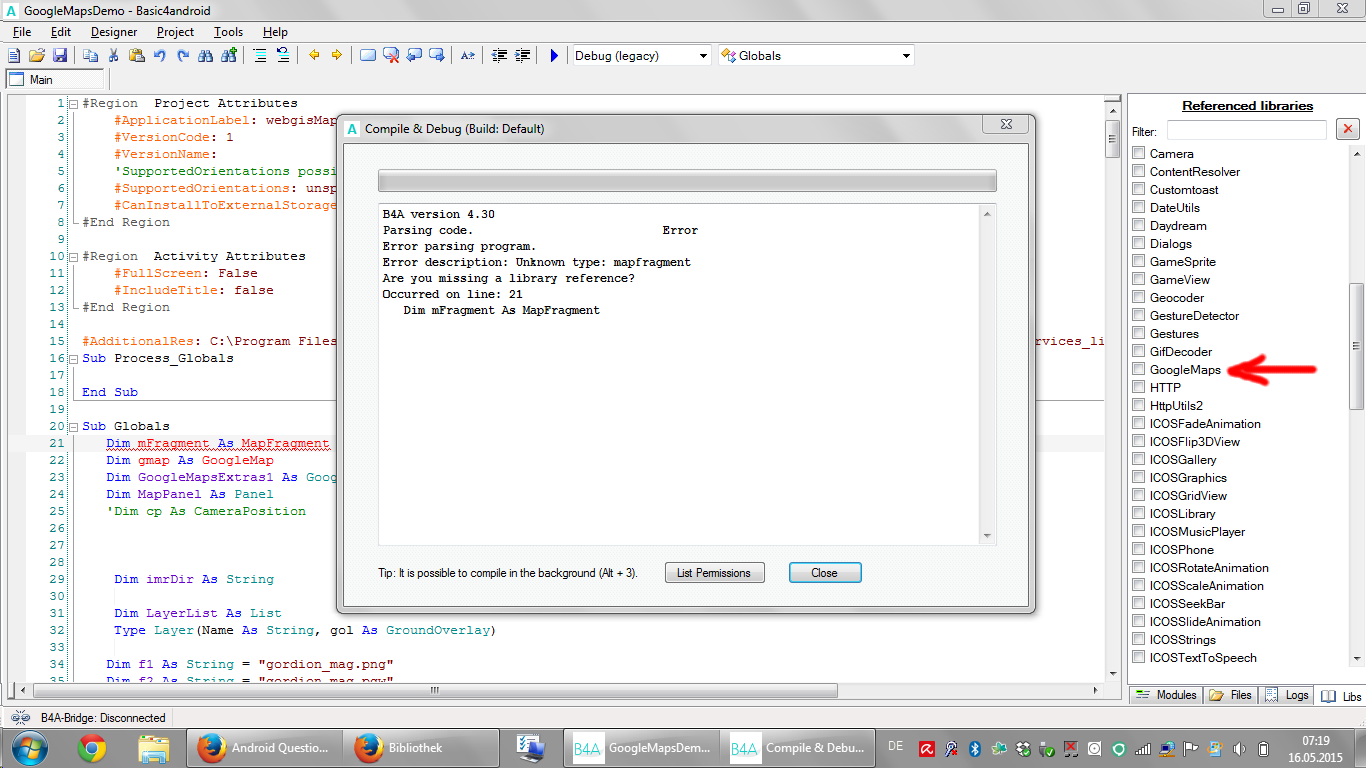Open the Tools menu
The height and width of the screenshot is (768, 1366).
pos(227,31)
